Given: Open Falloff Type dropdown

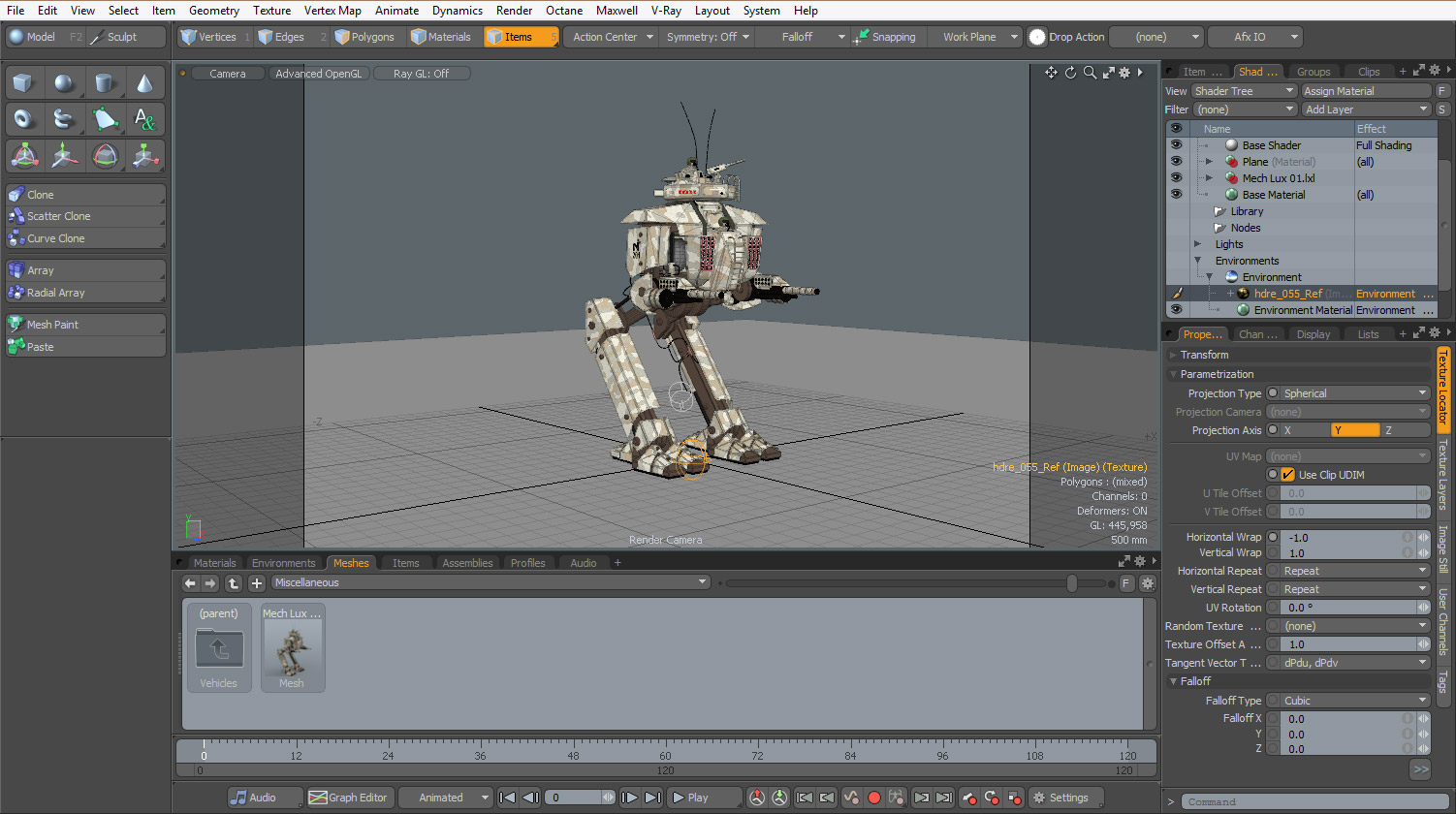Looking at the screenshot, I should (1355, 701).
